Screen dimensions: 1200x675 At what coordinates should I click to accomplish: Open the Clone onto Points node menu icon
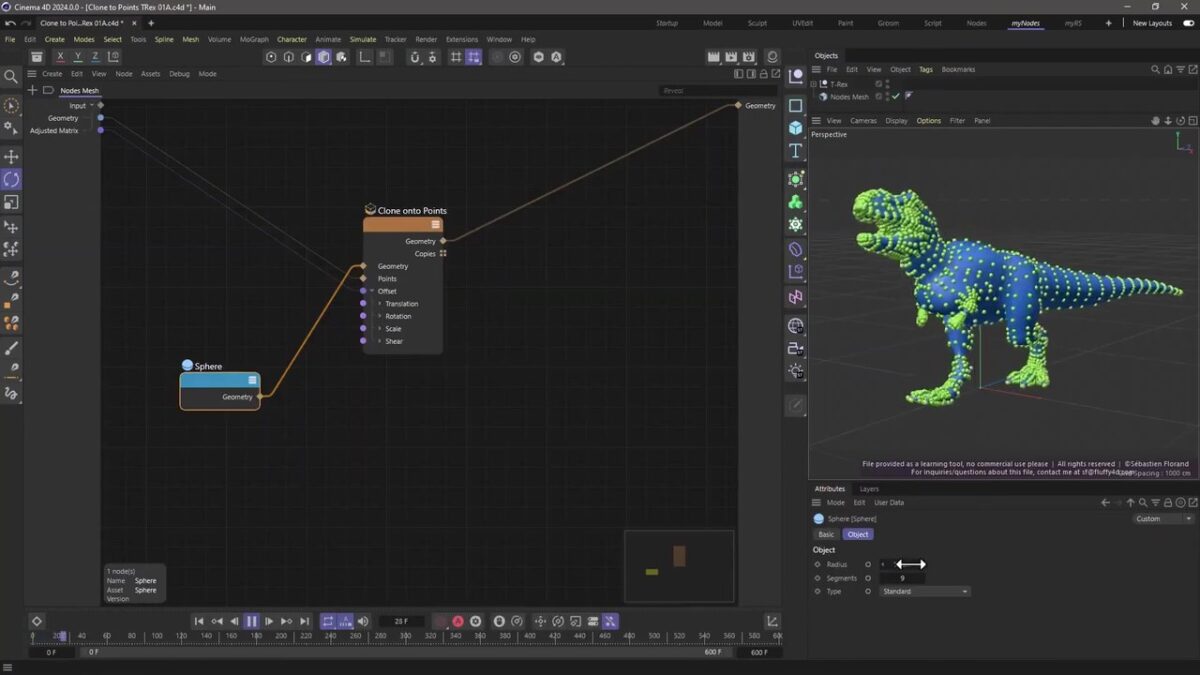(x=435, y=225)
